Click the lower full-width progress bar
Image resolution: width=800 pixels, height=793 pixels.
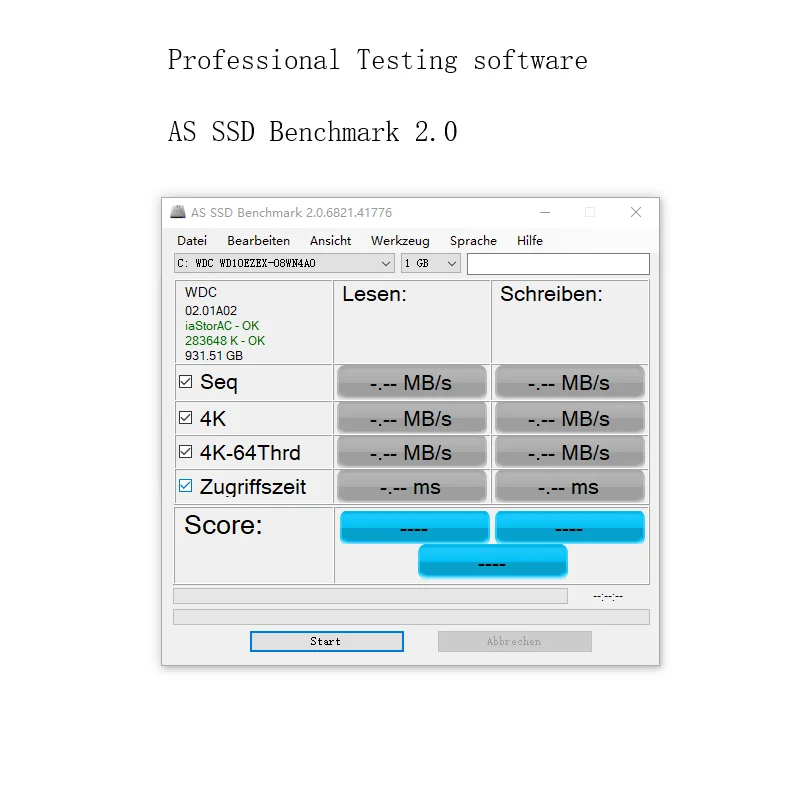[x=411, y=617]
